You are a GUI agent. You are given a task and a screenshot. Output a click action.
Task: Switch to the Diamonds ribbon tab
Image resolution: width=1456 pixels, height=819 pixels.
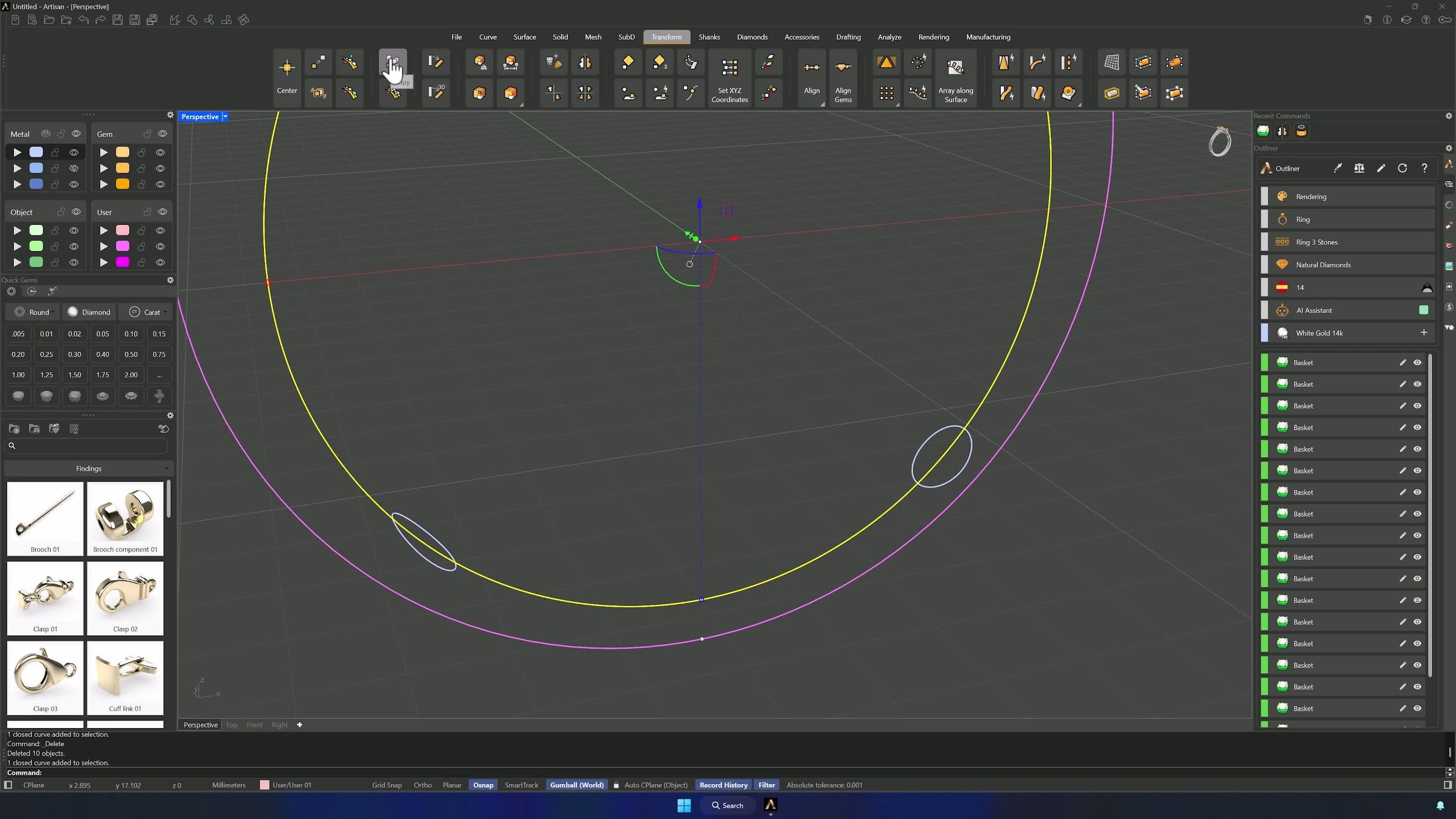click(x=752, y=37)
